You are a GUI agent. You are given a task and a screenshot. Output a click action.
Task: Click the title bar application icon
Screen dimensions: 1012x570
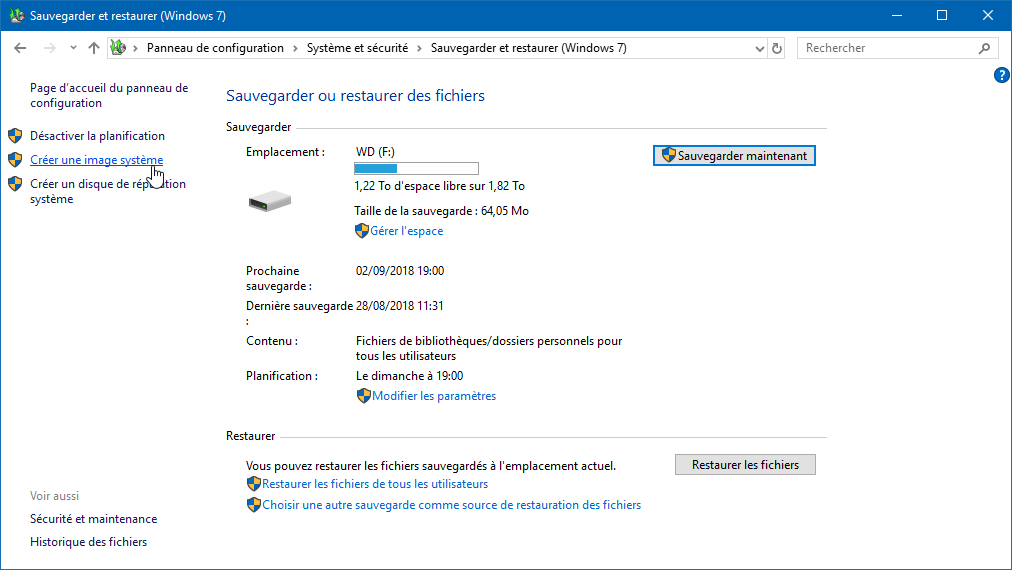click(x=16, y=15)
